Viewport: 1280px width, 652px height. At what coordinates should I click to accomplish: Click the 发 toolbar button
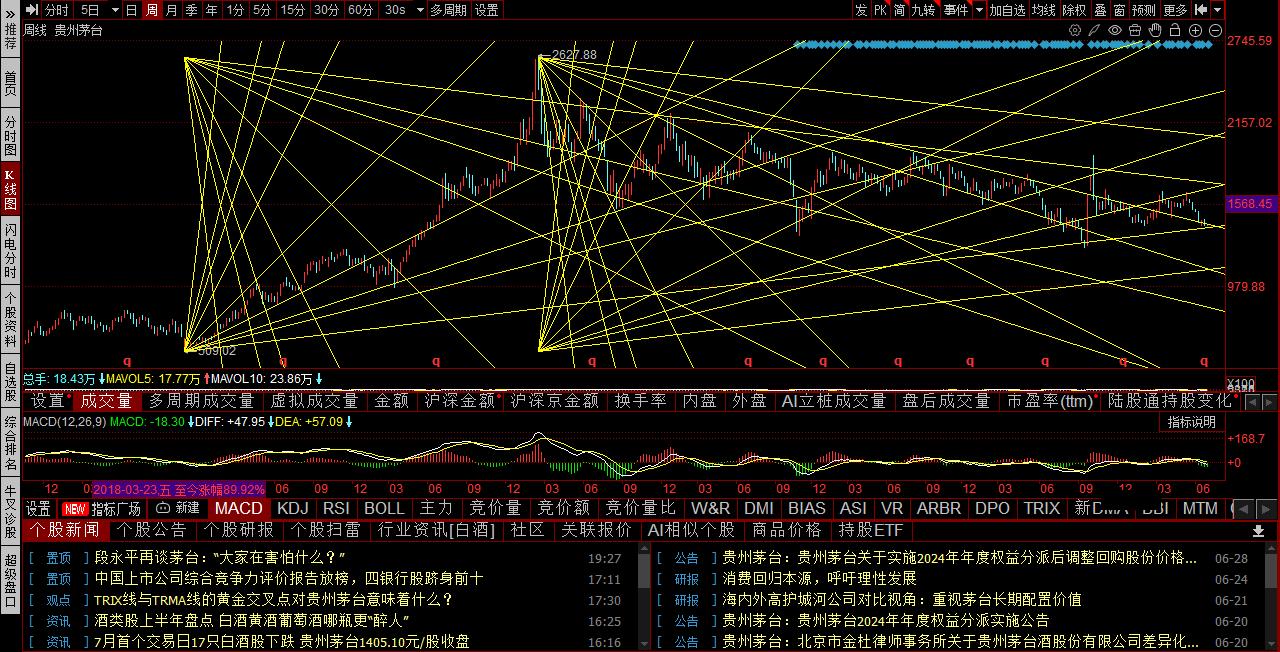point(861,9)
